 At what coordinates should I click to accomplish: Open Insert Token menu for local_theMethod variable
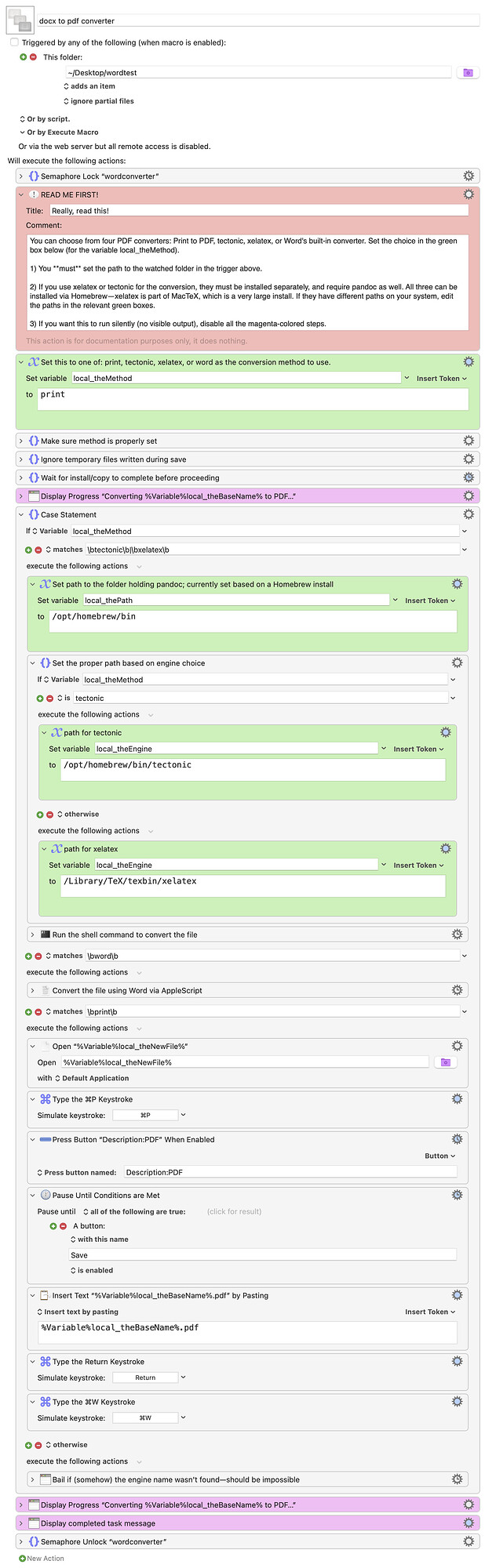pos(441,378)
